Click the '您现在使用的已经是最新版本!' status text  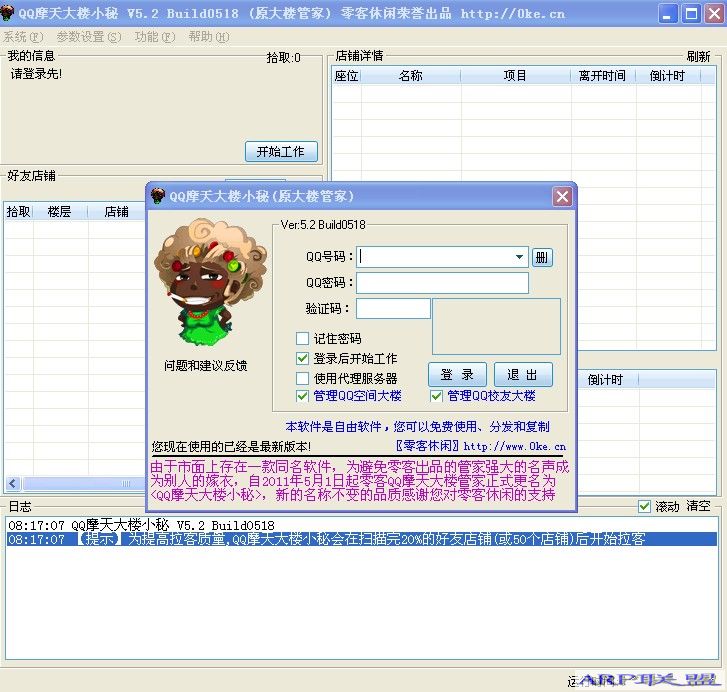coord(231,446)
